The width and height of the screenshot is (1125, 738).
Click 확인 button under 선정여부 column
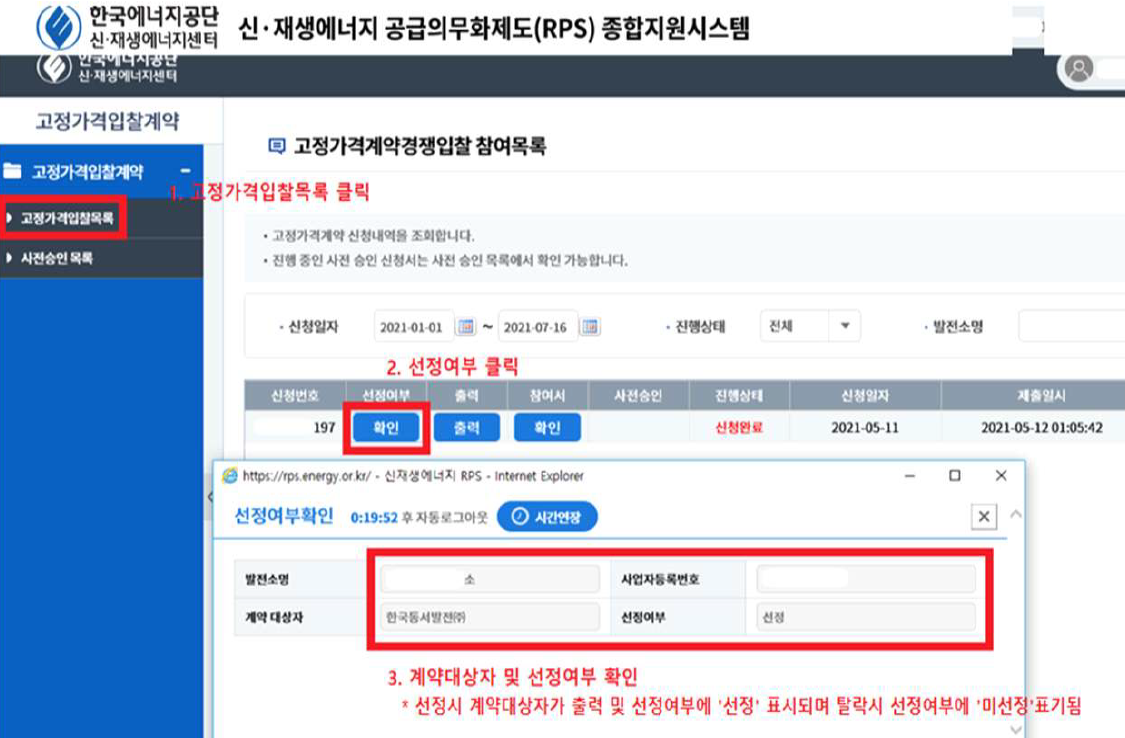coord(386,427)
